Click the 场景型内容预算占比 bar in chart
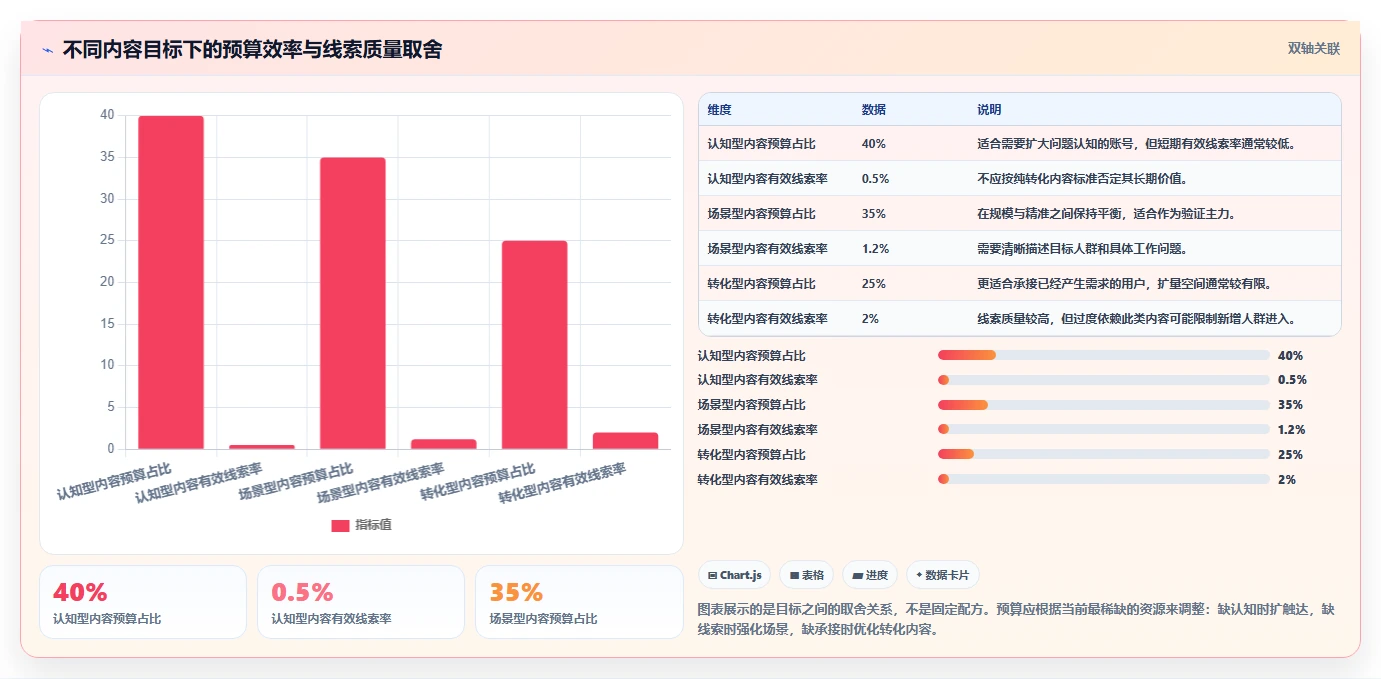 pyautogui.click(x=353, y=303)
